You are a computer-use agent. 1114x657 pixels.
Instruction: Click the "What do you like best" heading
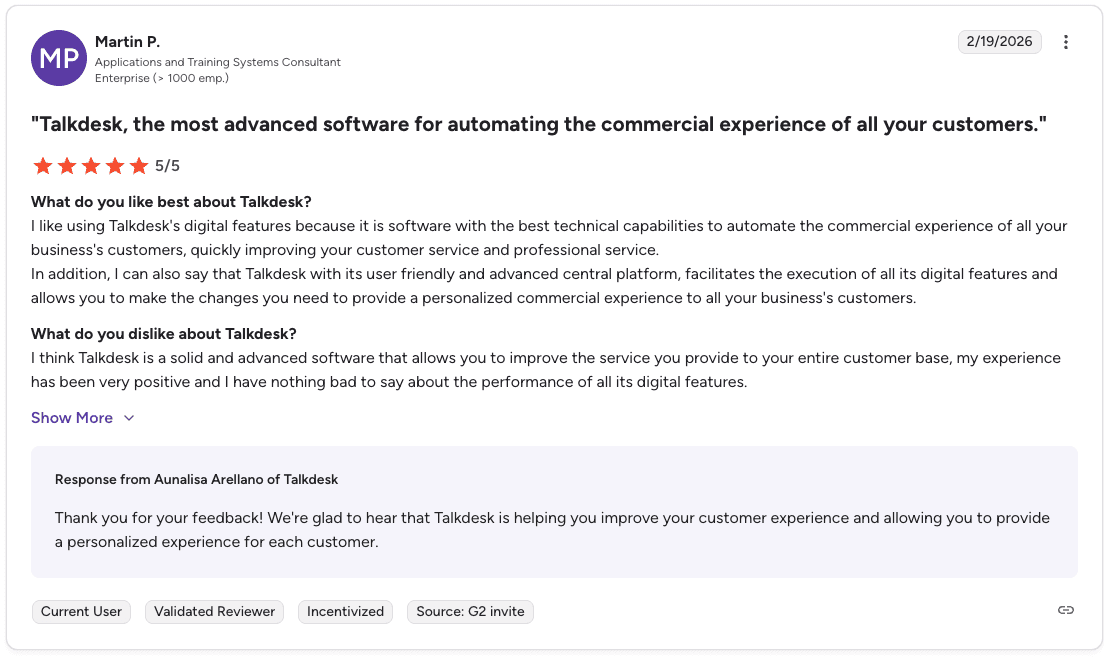point(171,202)
